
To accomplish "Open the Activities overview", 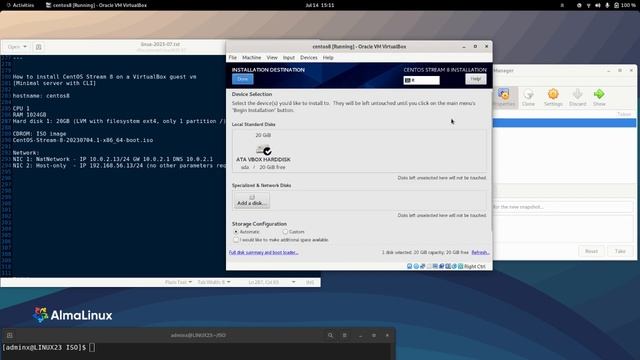I will pyautogui.click(x=20, y=5).
